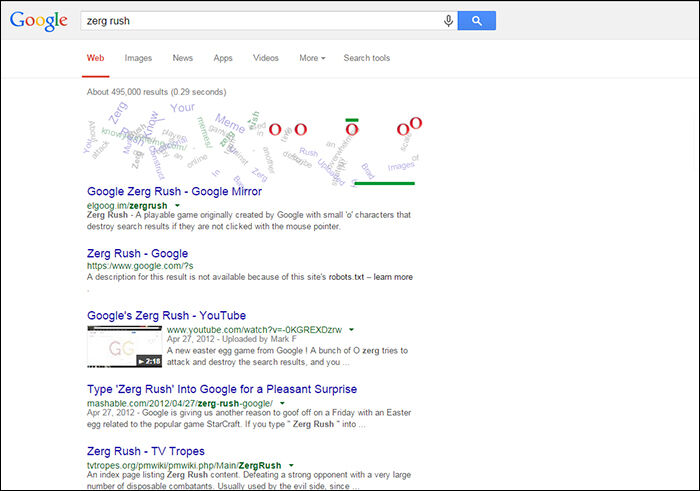Expand arrow next to mashable.com URL
Viewport: 700px width, 491px height.
282,404
